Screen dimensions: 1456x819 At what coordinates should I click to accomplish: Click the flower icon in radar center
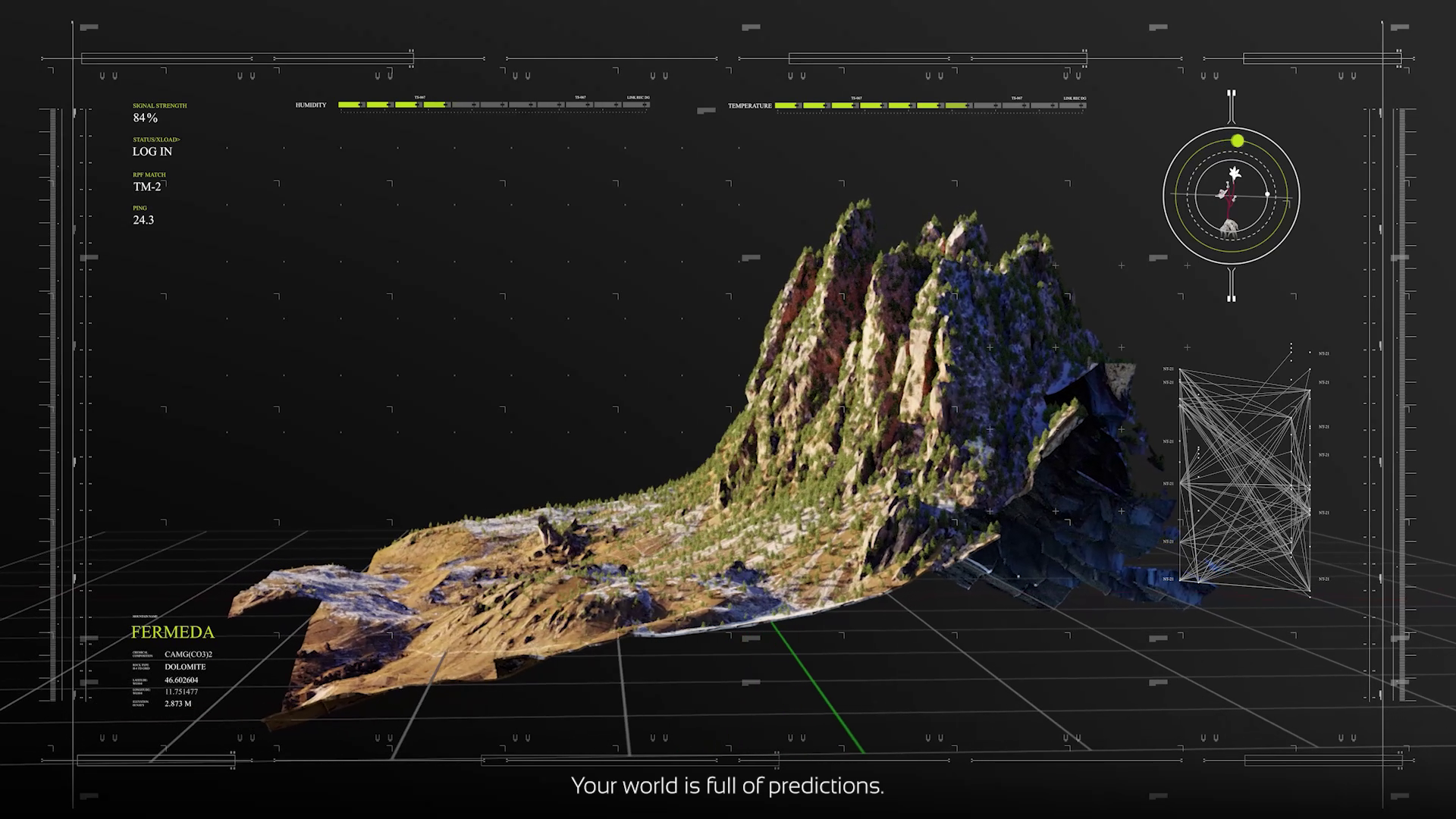[x=1235, y=174]
